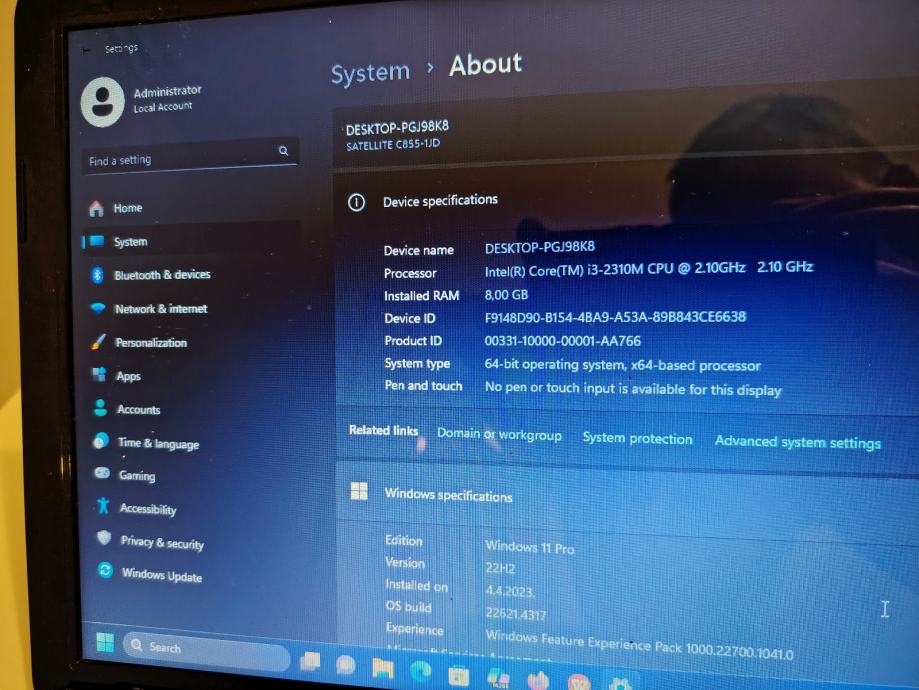Screen dimensions: 919x690
Task: Select the Device ID value
Action: 615,317
